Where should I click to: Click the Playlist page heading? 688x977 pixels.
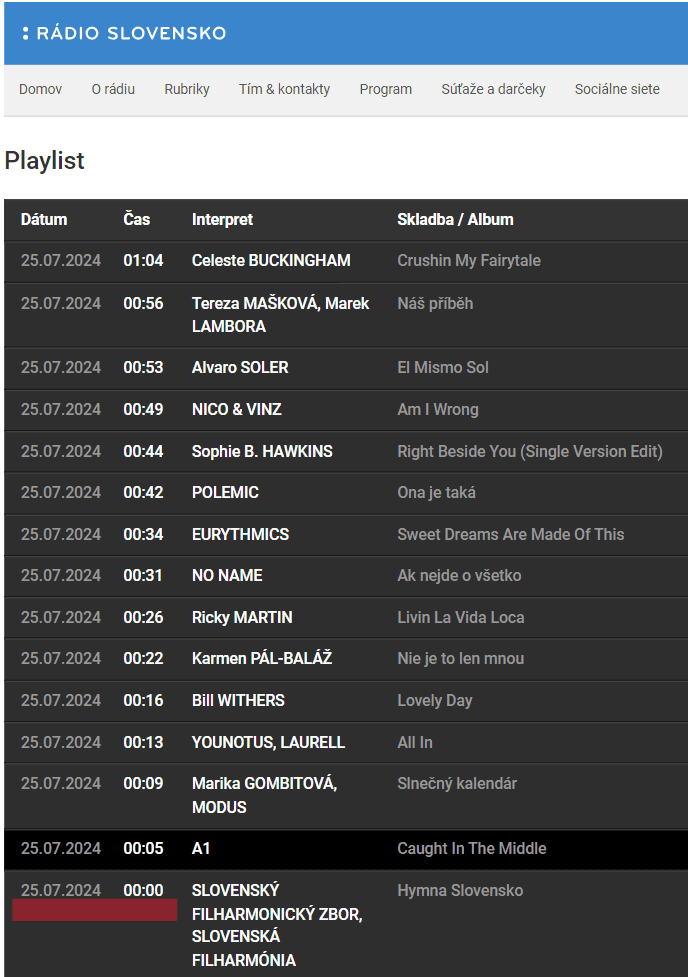coord(44,160)
